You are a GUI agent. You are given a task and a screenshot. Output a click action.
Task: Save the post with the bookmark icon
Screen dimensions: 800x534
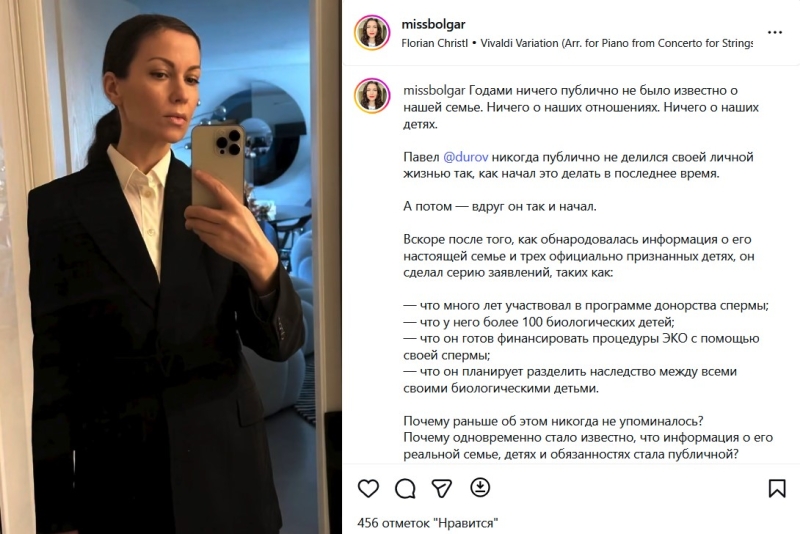pyautogui.click(x=777, y=488)
